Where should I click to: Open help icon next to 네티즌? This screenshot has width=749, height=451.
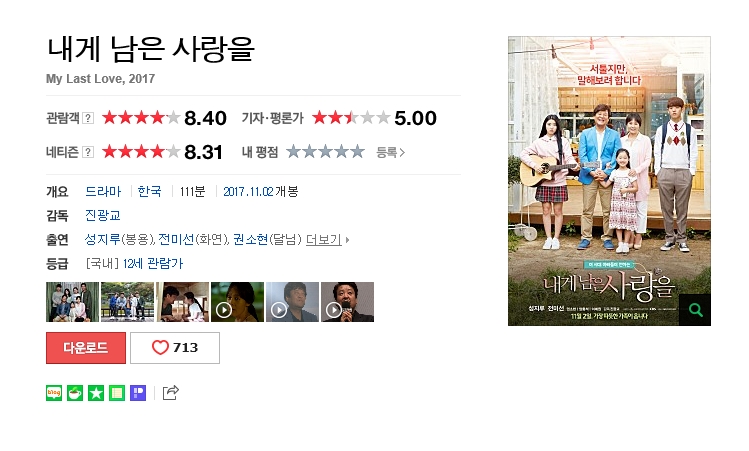coord(88,152)
